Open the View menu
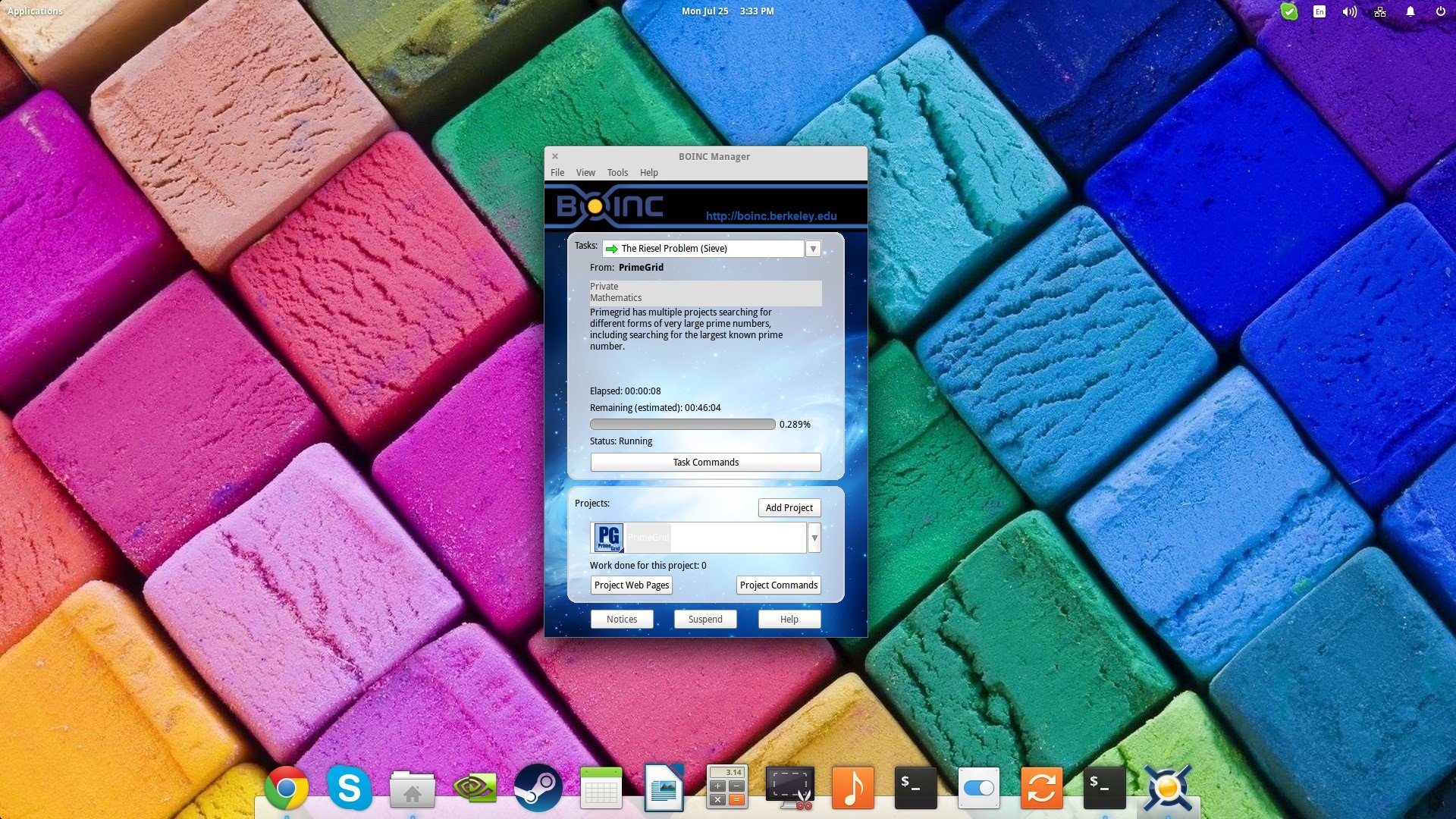 585,173
